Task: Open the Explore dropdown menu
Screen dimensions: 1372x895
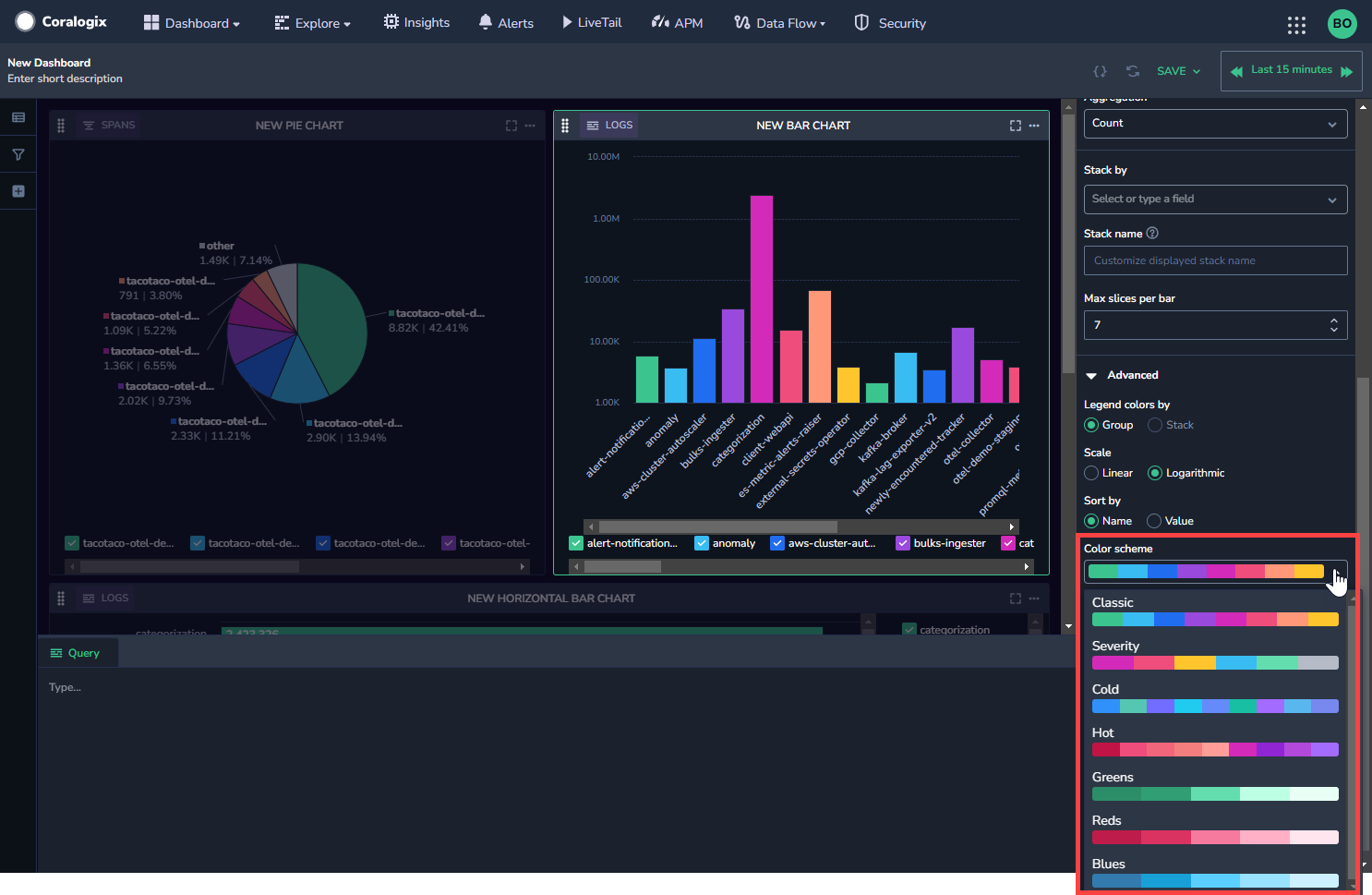Action: point(313,23)
